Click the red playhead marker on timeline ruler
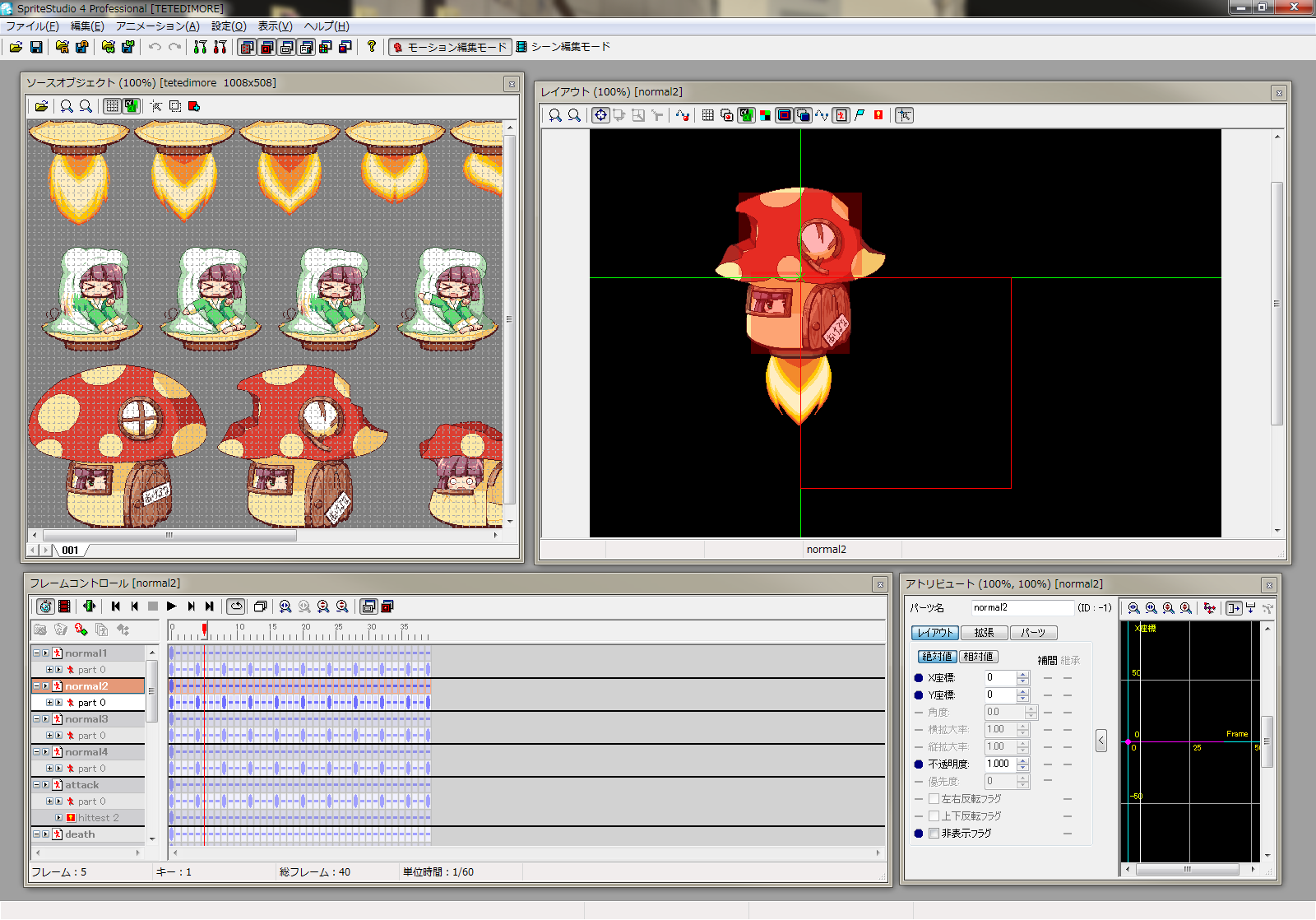Image resolution: width=1316 pixels, height=920 pixels. tap(205, 629)
